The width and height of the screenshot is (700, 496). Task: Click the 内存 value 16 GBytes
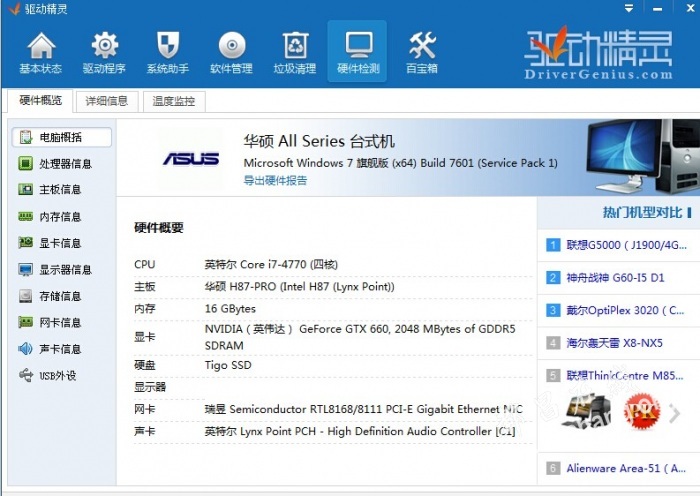tap(230, 308)
